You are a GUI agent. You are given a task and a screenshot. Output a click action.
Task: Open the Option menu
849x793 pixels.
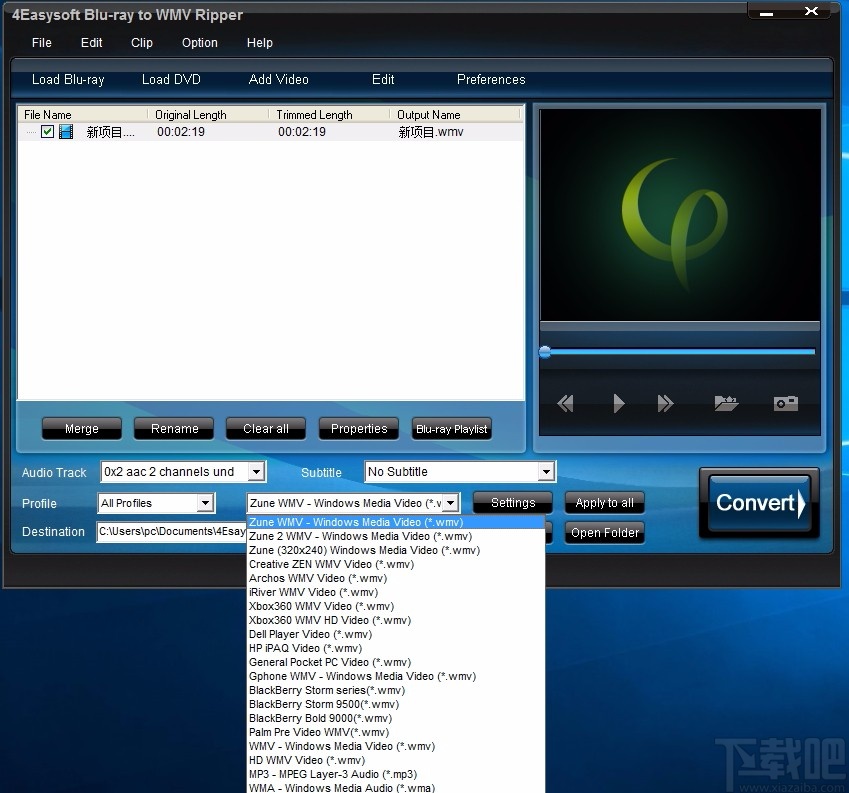(199, 43)
